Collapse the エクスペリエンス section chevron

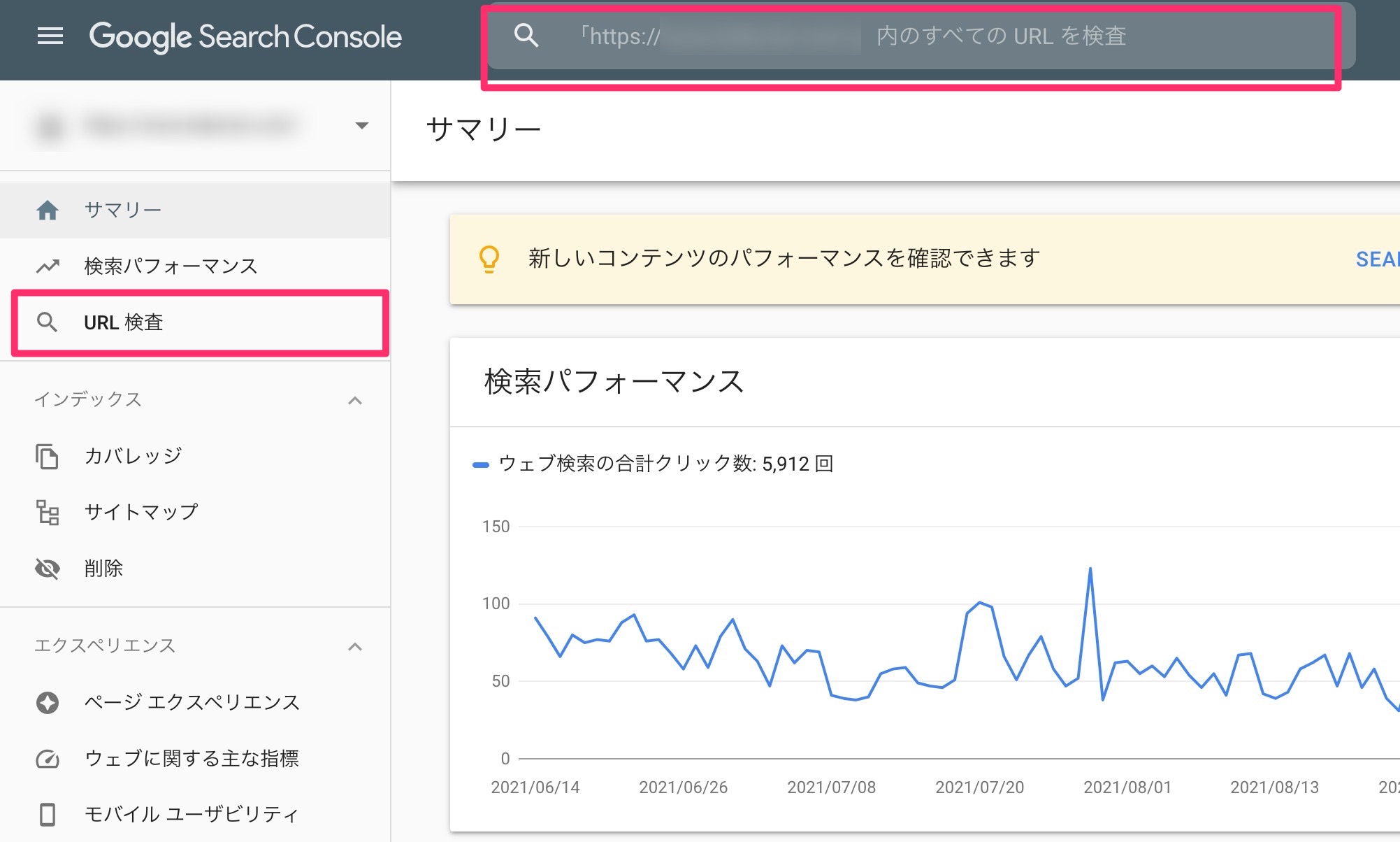[355, 646]
